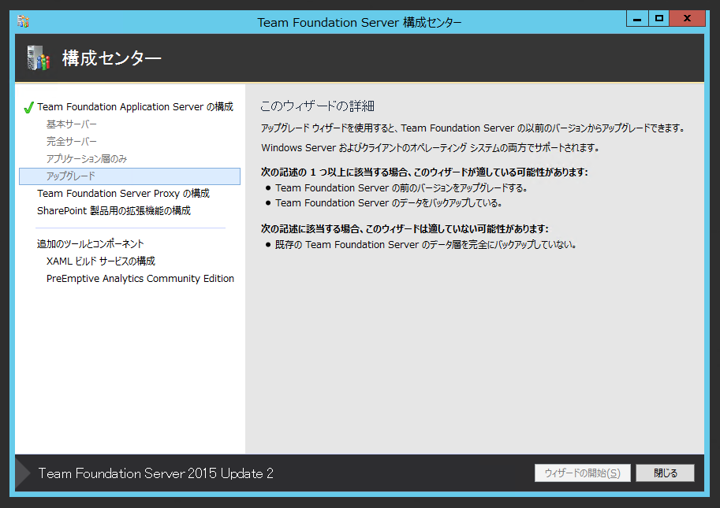Click the 構成センター server header icon
Image resolution: width=720 pixels, height=508 pixels.
[x=38, y=58]
